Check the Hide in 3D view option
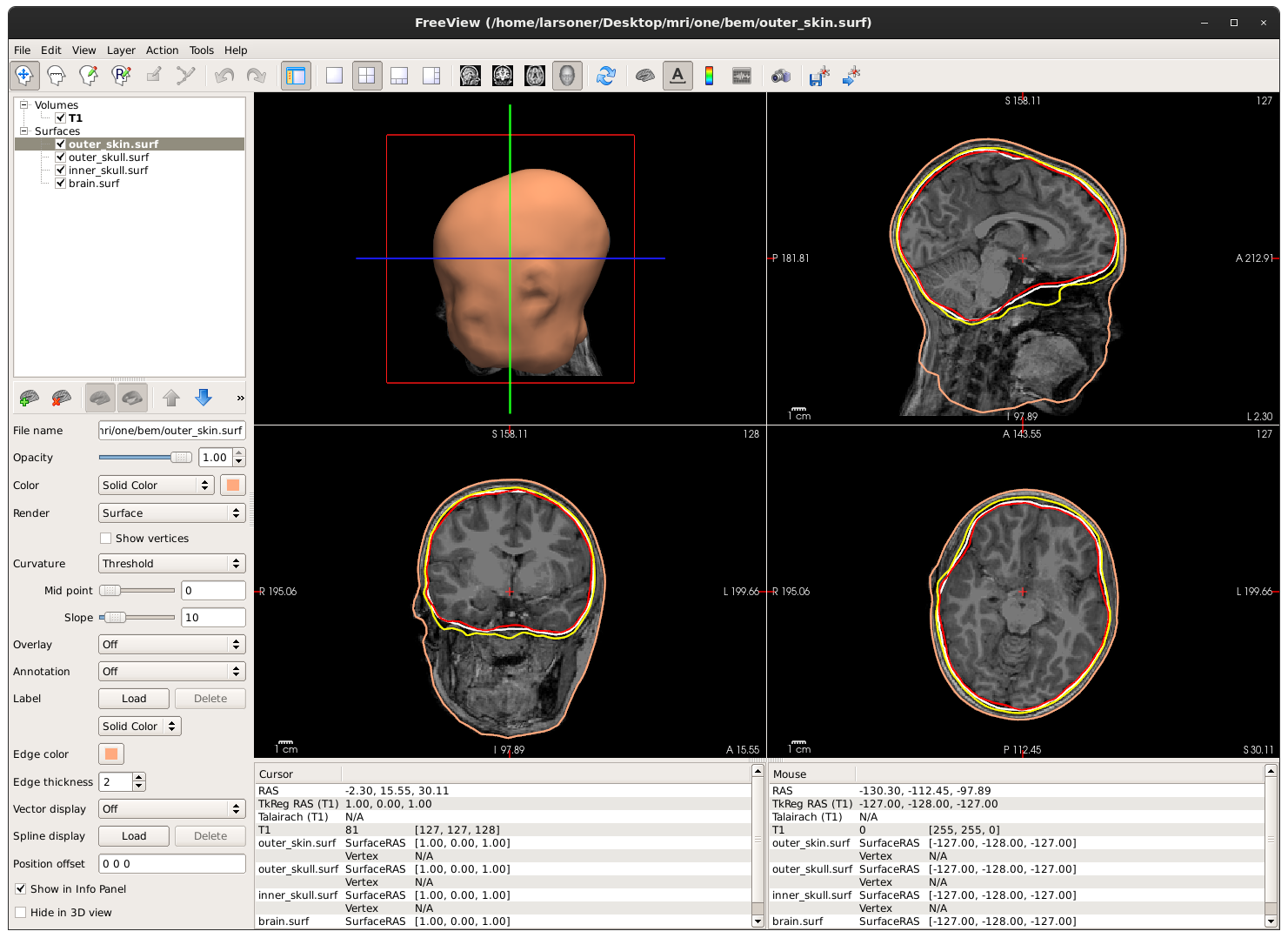 pos(21,913)
